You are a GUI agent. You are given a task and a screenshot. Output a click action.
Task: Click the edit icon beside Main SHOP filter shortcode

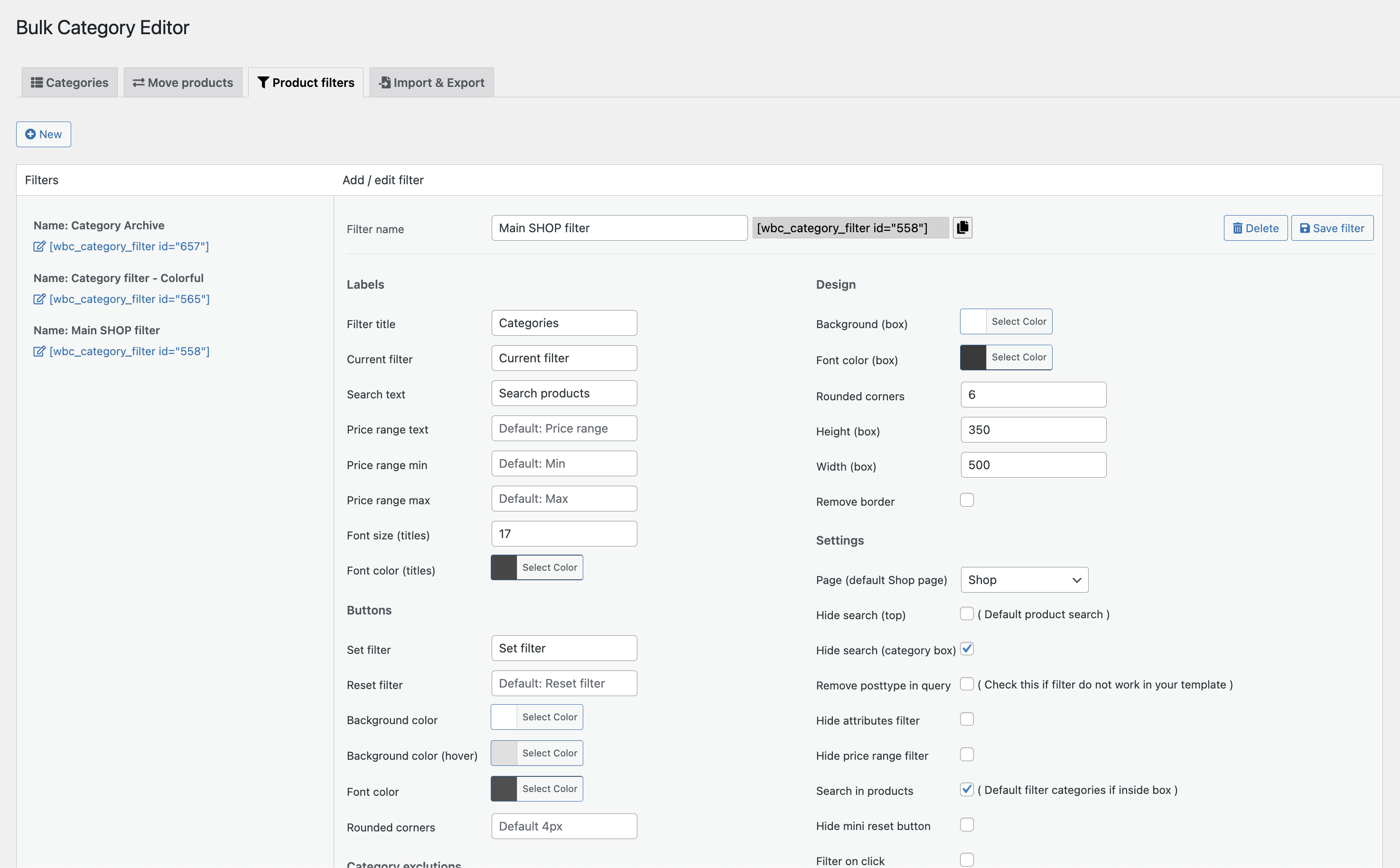(x=39, y=351)
